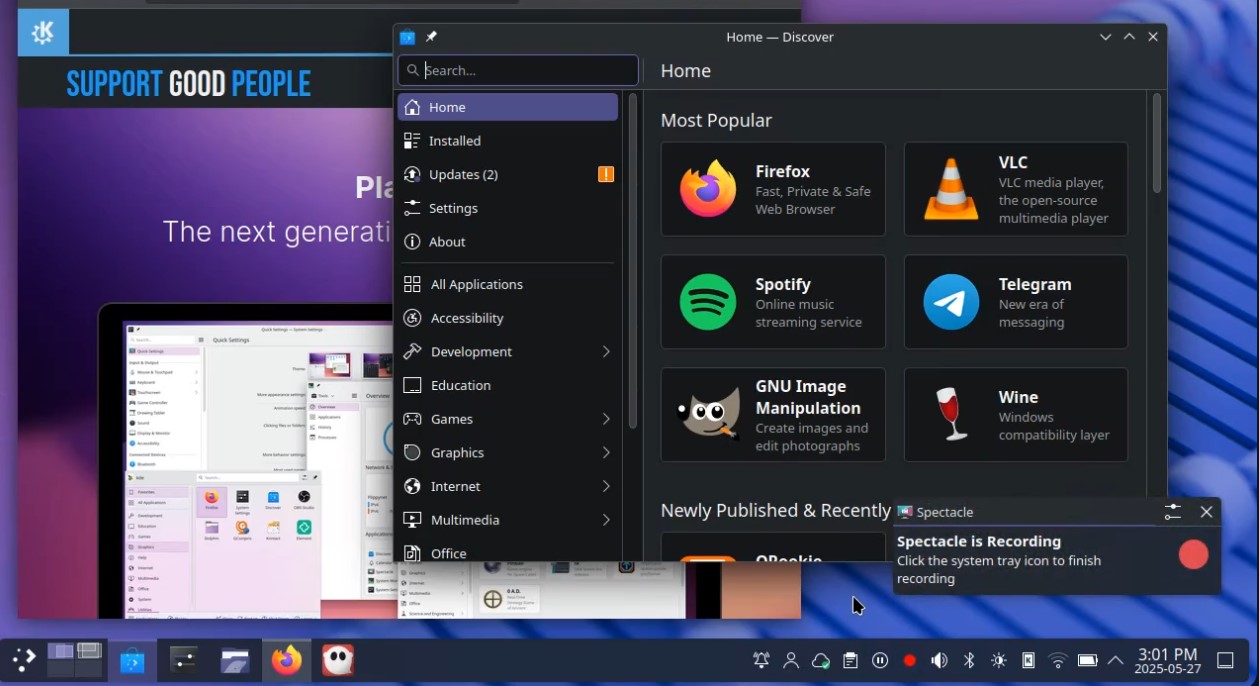Expand the Internet category chevron
Screen dimensions: 1259x686
coord(607,486)
